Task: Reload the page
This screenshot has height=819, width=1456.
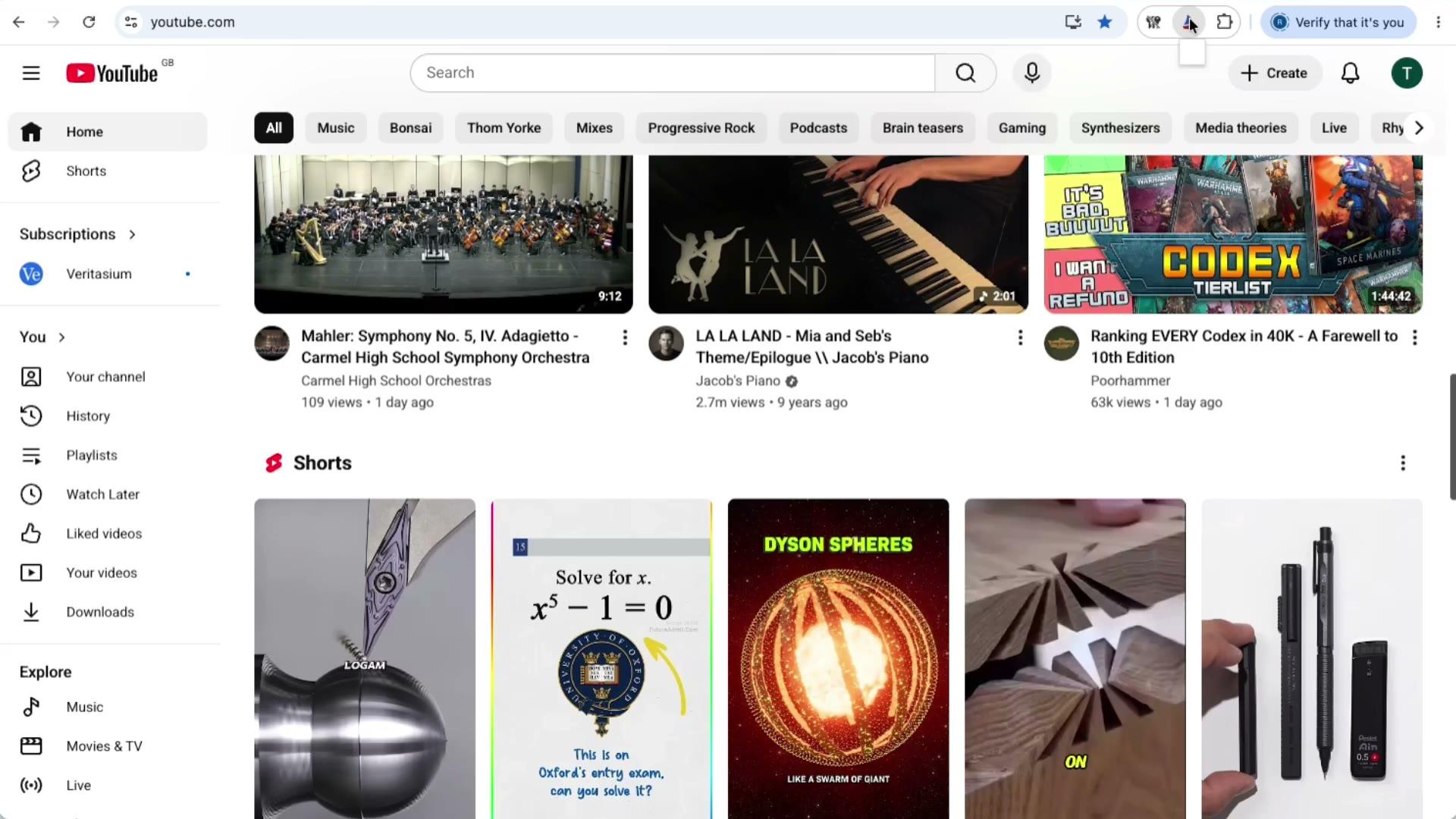Action: 89,22
